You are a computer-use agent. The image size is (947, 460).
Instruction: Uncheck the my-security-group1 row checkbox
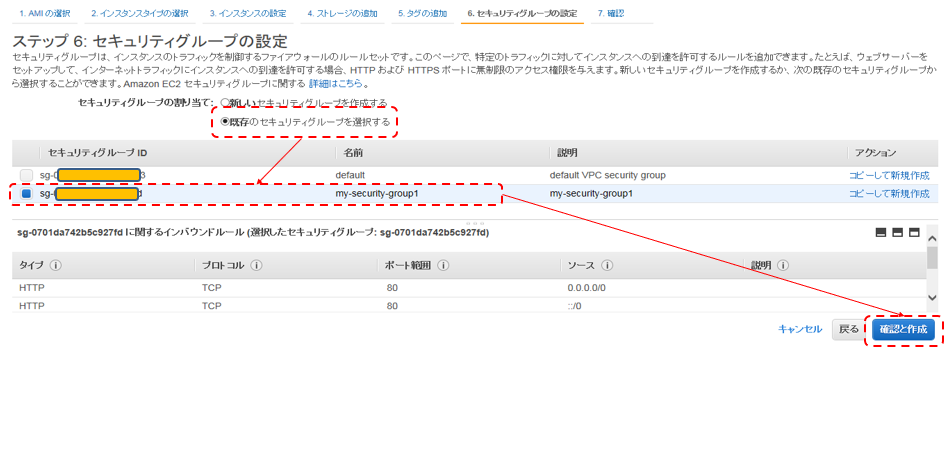26,194
